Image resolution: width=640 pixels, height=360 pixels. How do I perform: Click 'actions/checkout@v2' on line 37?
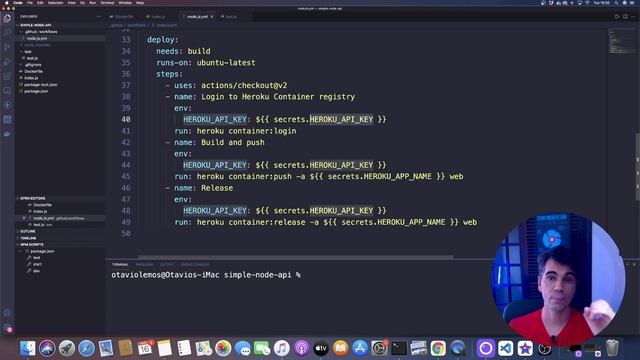tap(244, 85)
